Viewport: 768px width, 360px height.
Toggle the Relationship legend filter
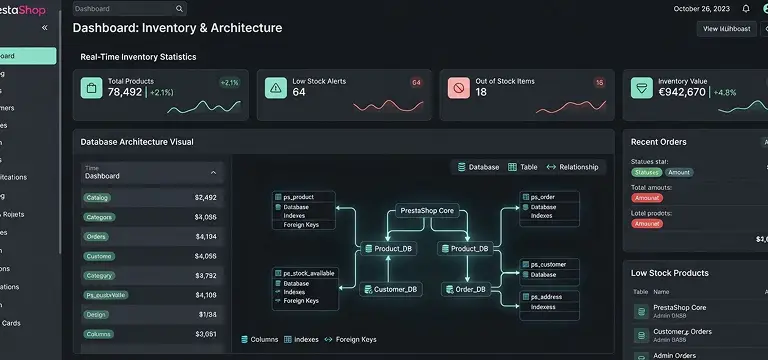pos(573,167)
